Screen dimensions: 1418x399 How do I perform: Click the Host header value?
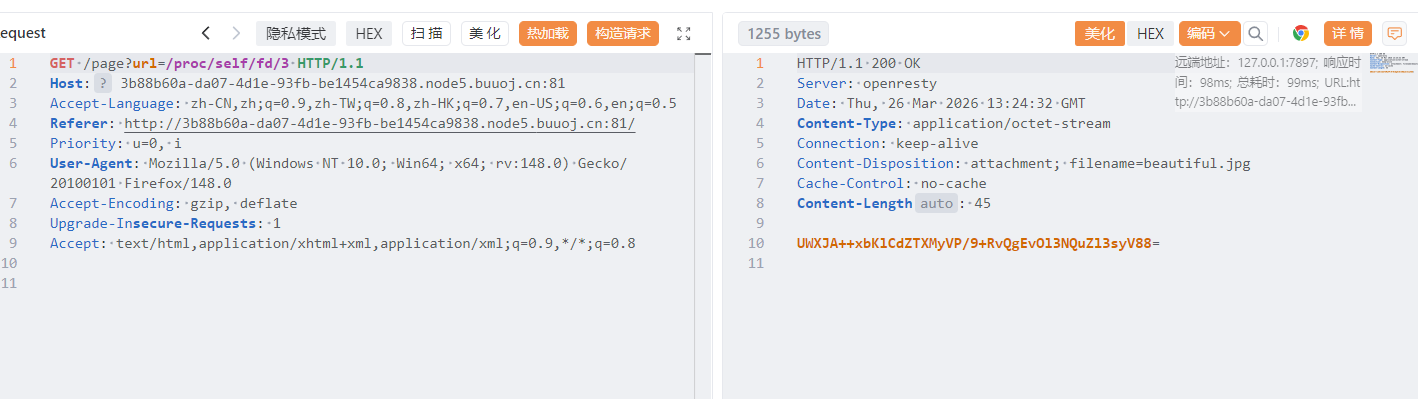tap(343, 83)
